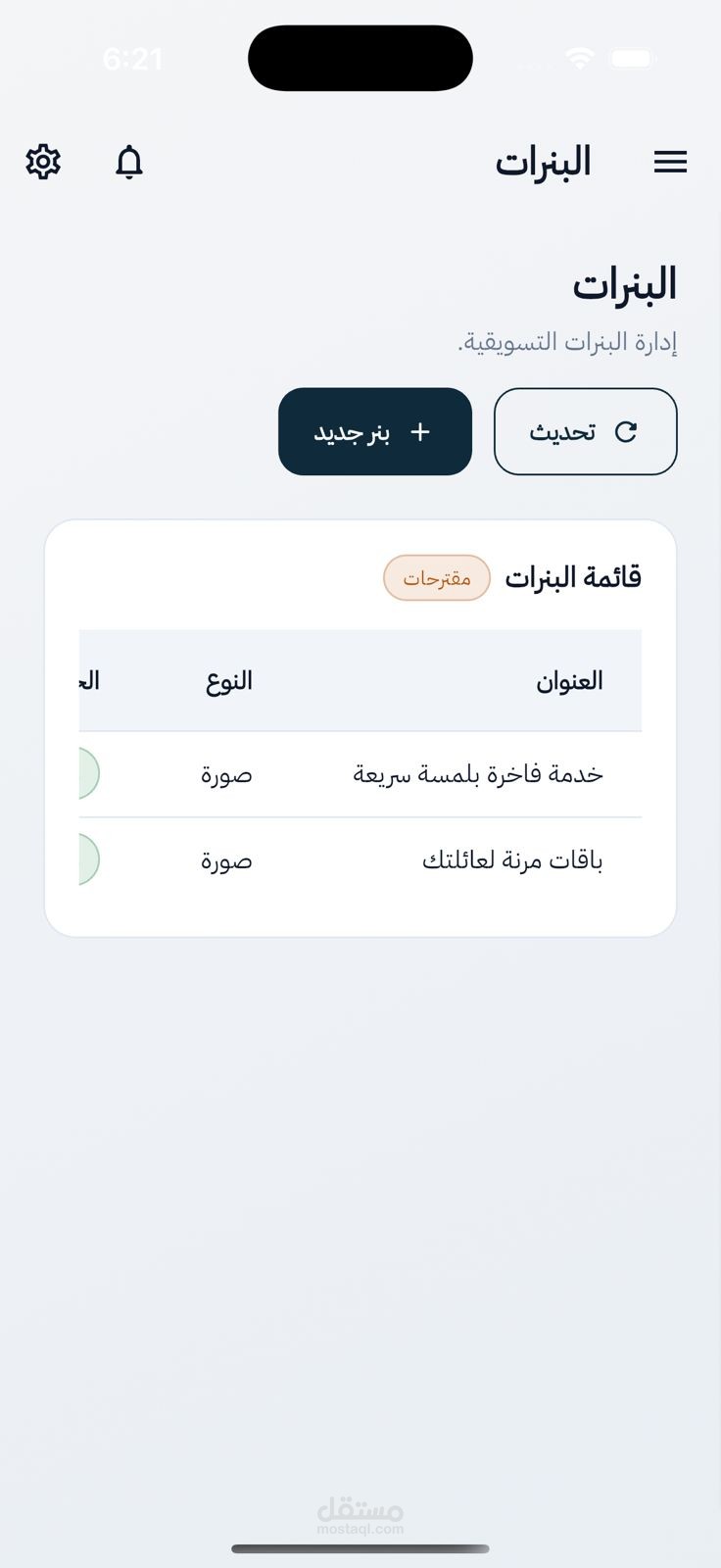
Task: Click the mostaql.com watermark logo
Action: [x=360, y=1515]
